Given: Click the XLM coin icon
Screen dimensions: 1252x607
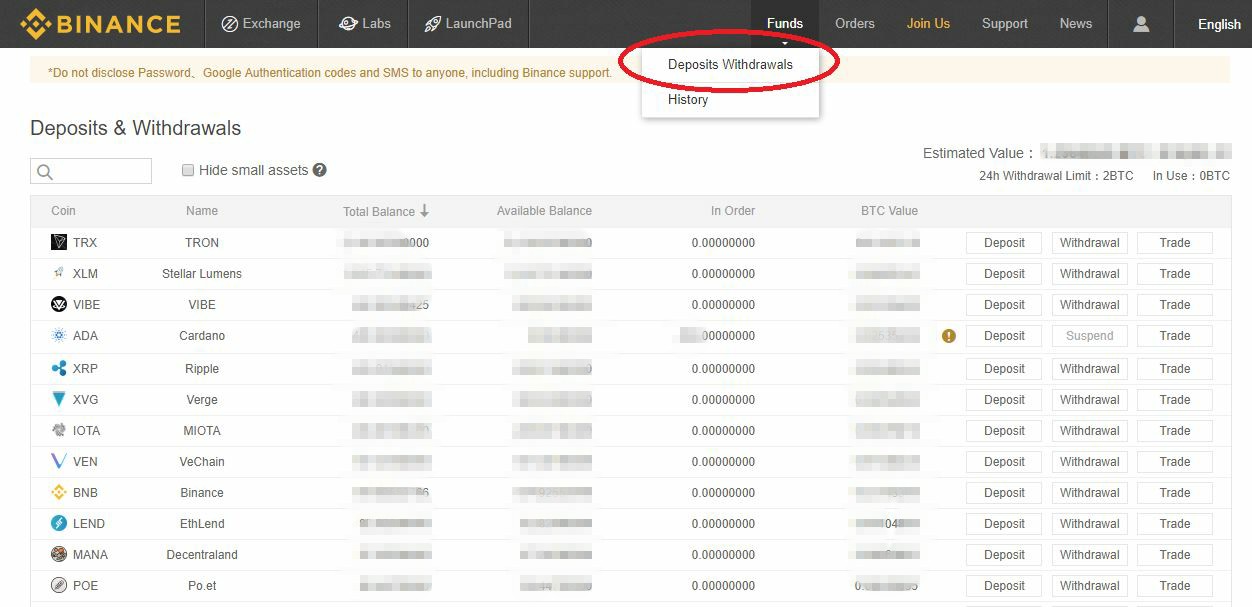Looking at the screenshot, I should click(x=59, y=273).
